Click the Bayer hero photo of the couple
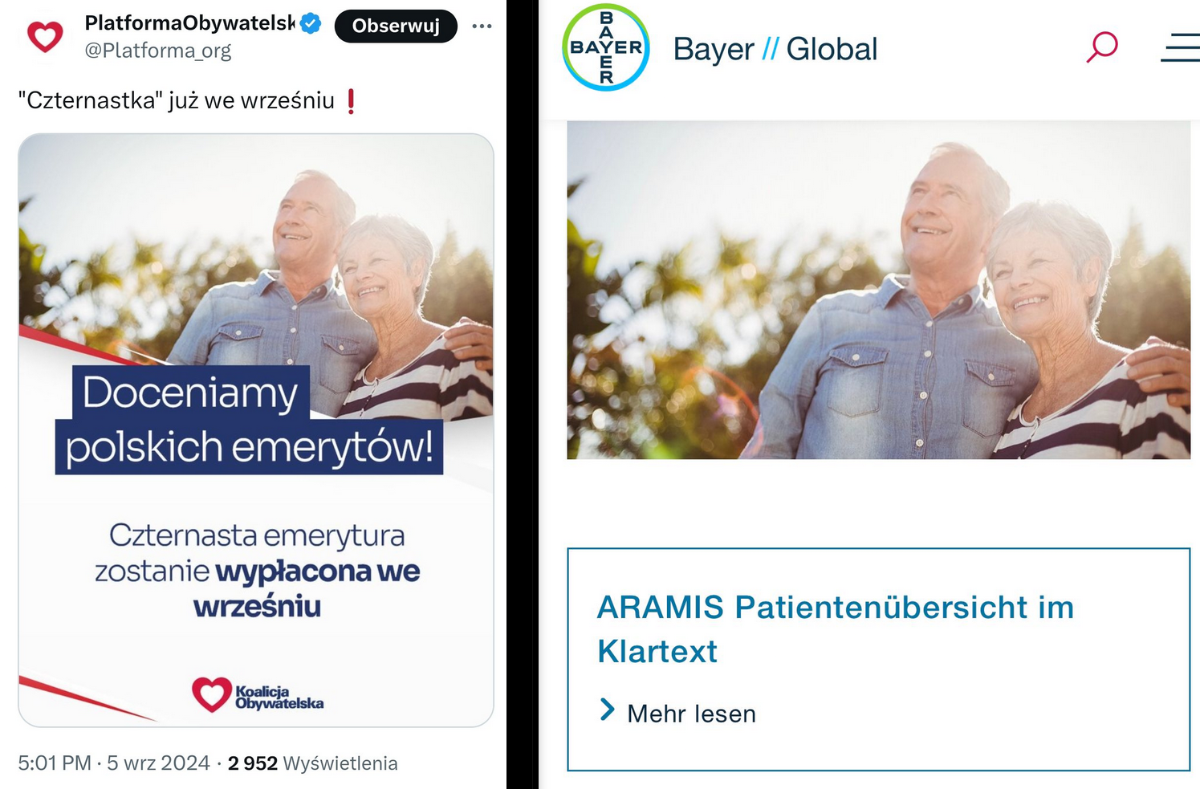Viewport: 1200px width, 789px height. pos(879,290)
